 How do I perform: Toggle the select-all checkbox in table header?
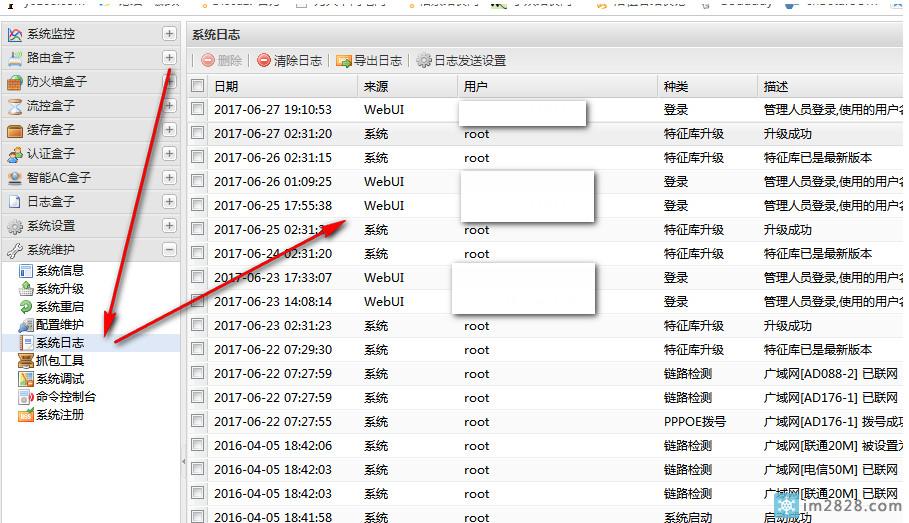198,86
